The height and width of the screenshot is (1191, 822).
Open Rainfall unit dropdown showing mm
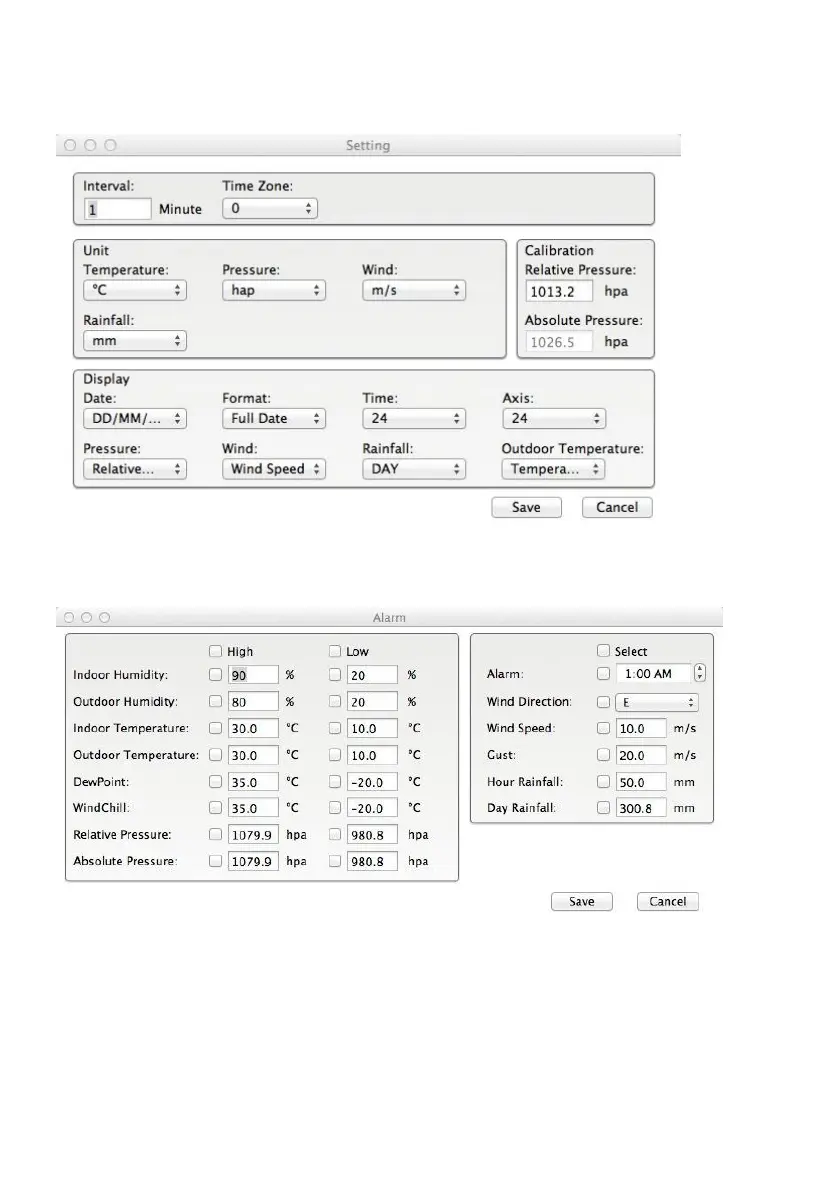coord(134,341)
